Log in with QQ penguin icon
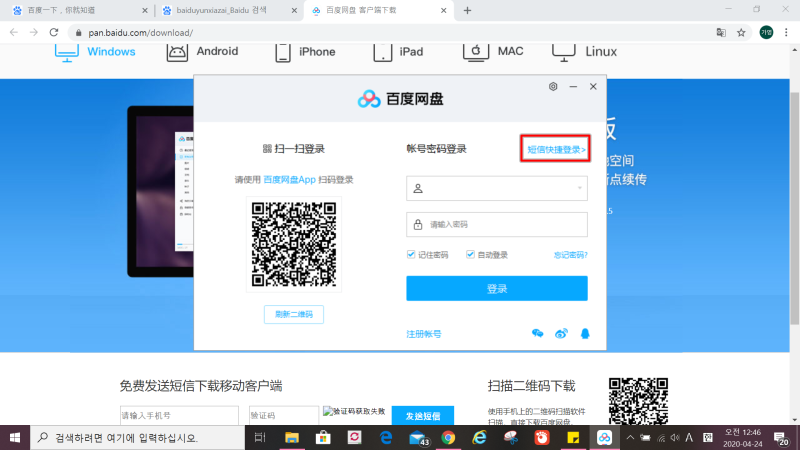The image size is (800, 450). tap(585, 334)
